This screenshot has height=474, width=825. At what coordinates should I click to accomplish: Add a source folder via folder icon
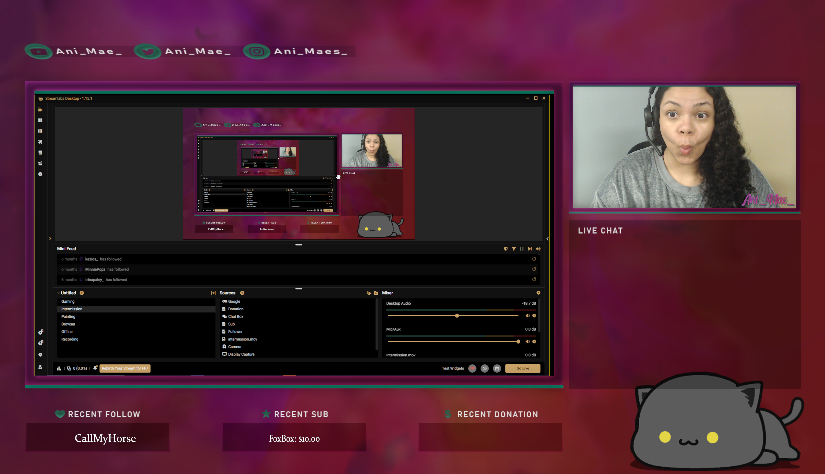click(x=376, y=293)
